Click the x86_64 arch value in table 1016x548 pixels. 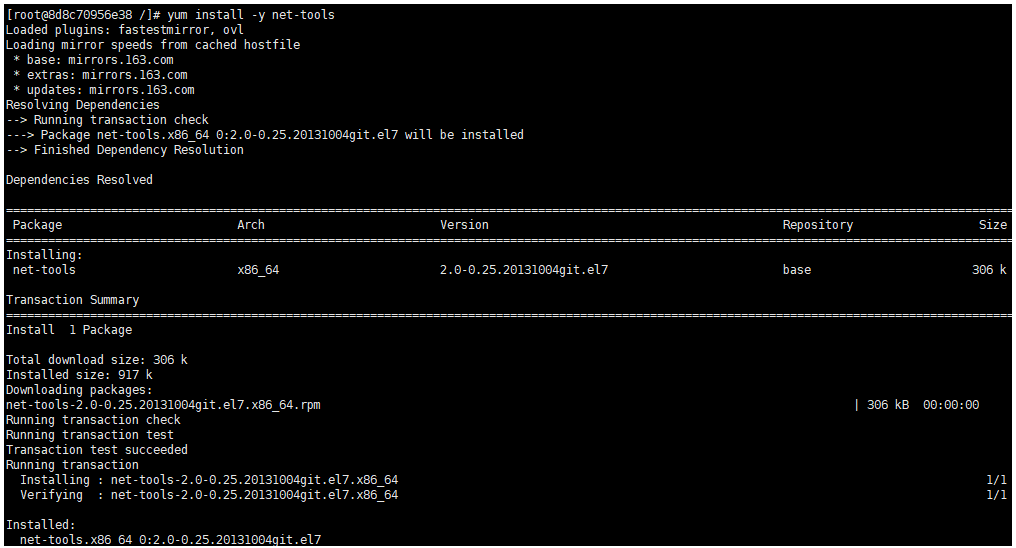(x=258, y=269)
